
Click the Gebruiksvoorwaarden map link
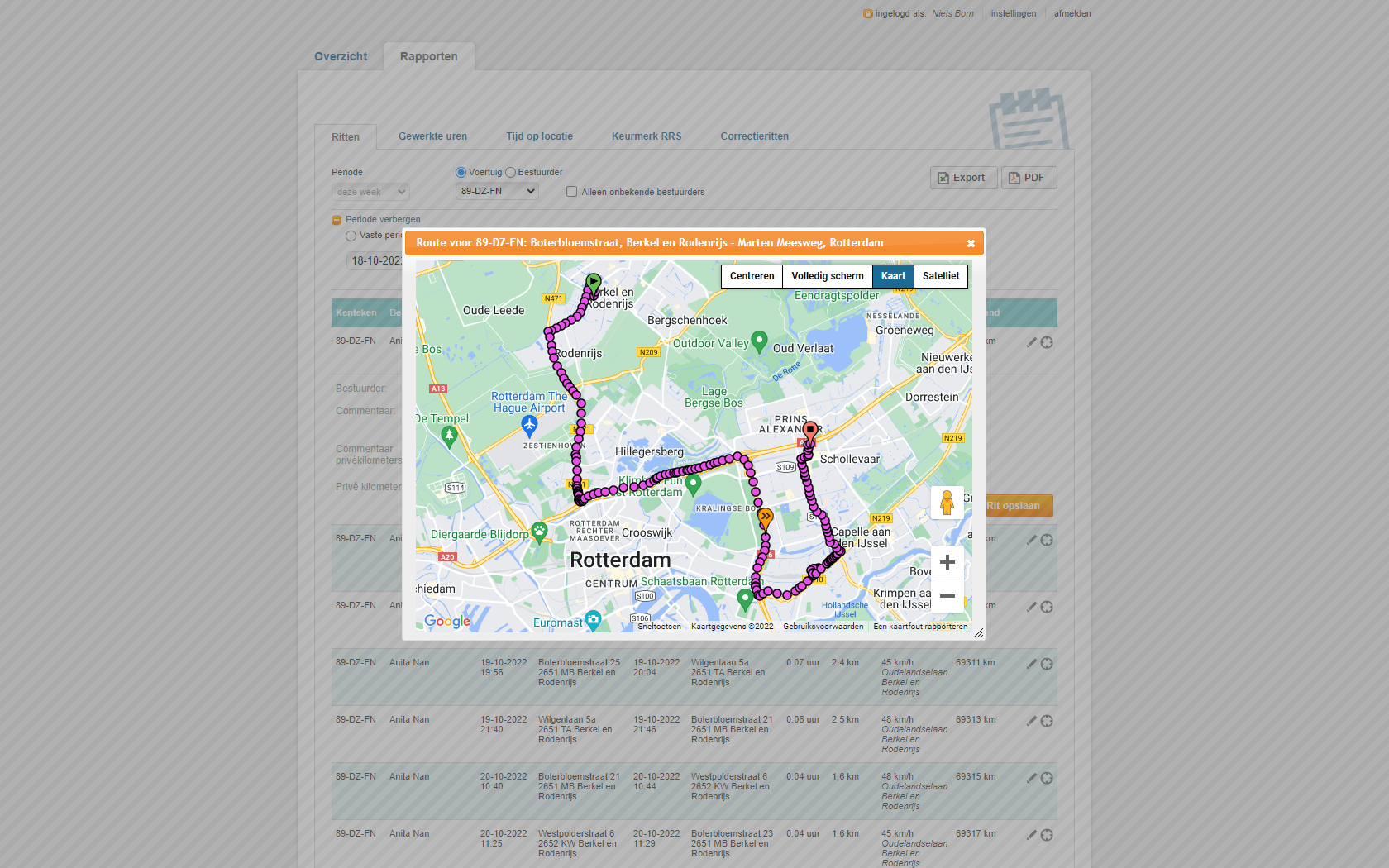(x=823, y=627)
